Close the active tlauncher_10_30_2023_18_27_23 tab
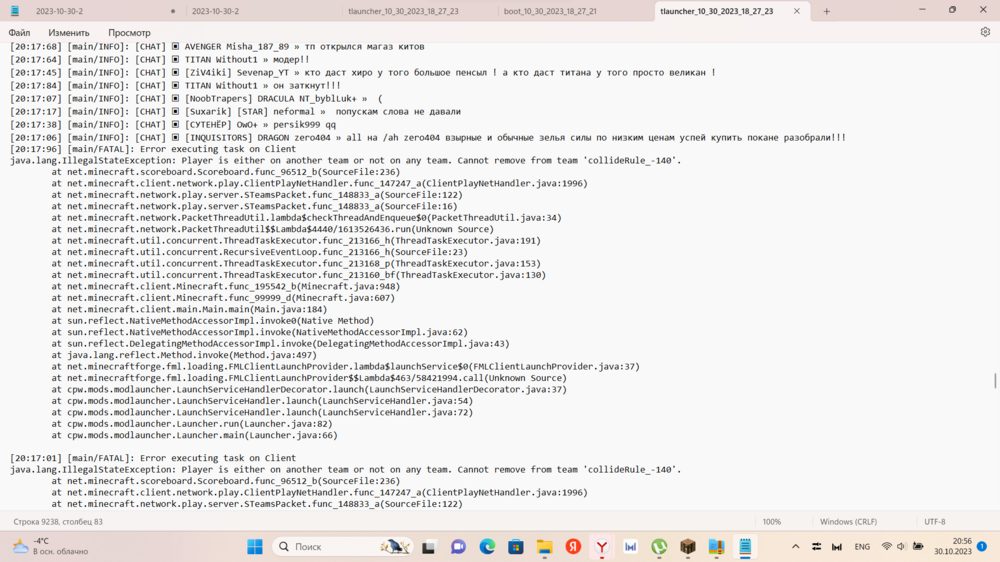 click(797, 11)
